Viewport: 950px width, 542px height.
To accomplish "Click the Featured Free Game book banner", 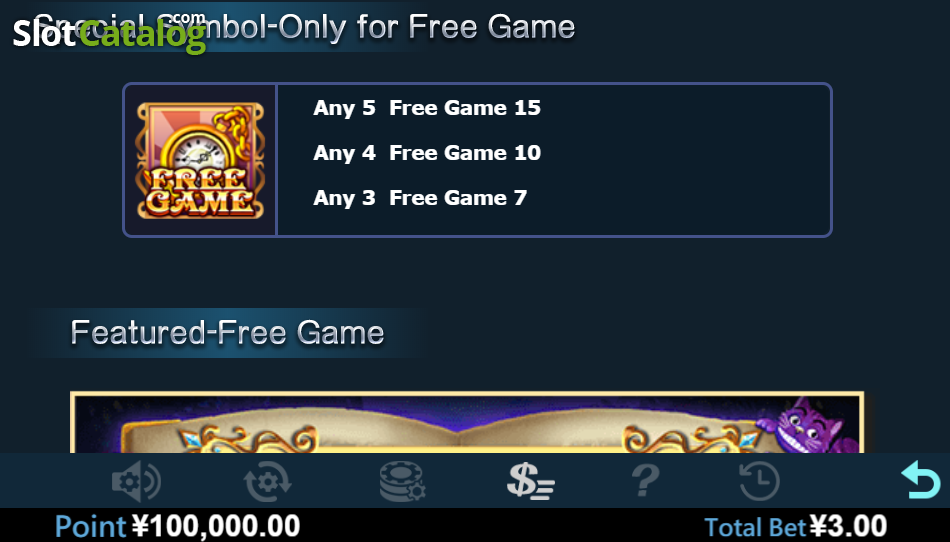I will click(x=467, y=423).
